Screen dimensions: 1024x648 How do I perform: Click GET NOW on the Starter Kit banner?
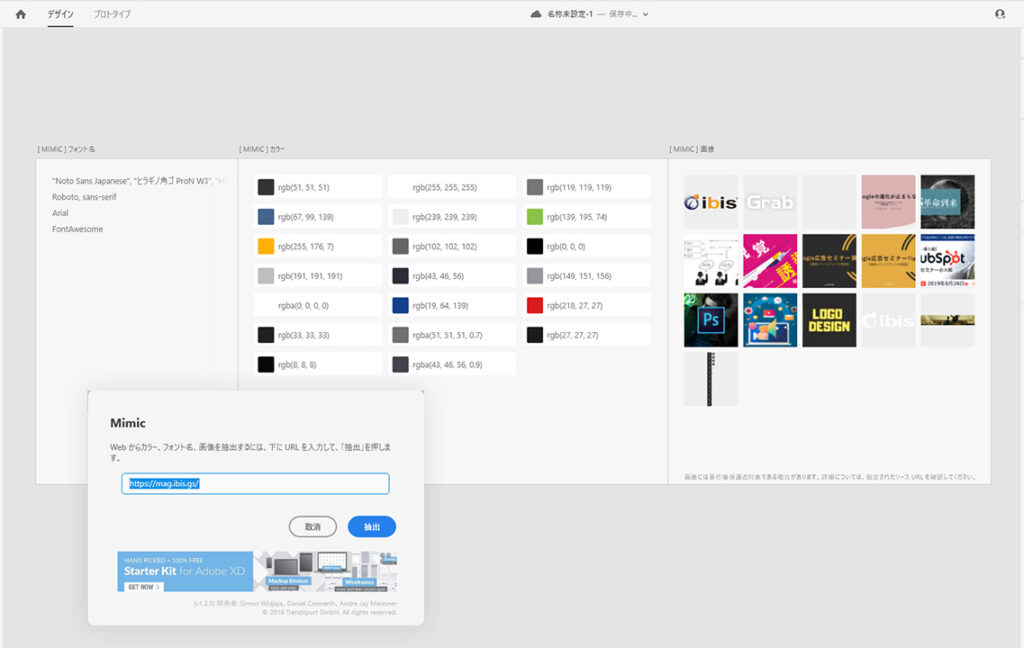(144, 587)
